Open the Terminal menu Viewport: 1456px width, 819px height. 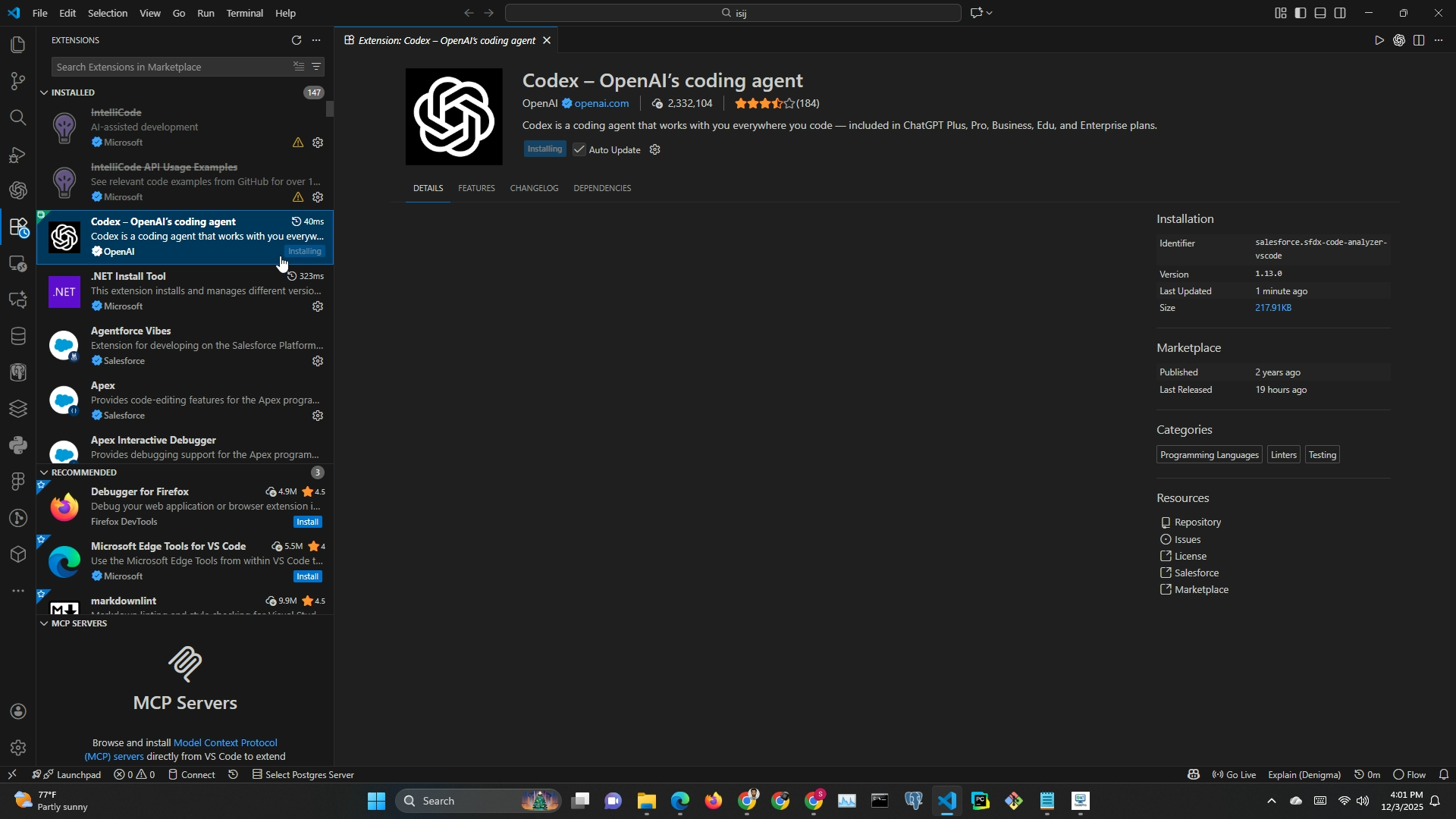click(244, 14)
